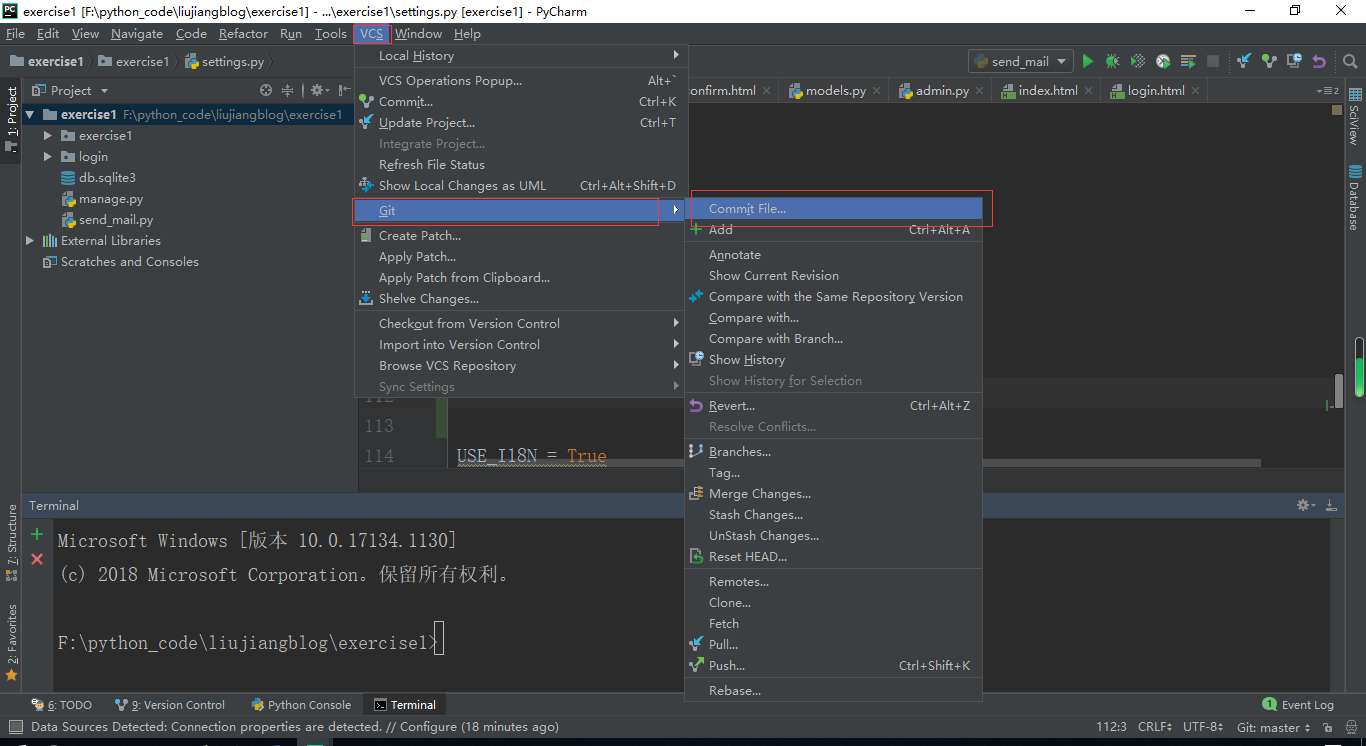Open the Structure side tool window
This screenshot has height=746, width=1366.
point(12,544)
